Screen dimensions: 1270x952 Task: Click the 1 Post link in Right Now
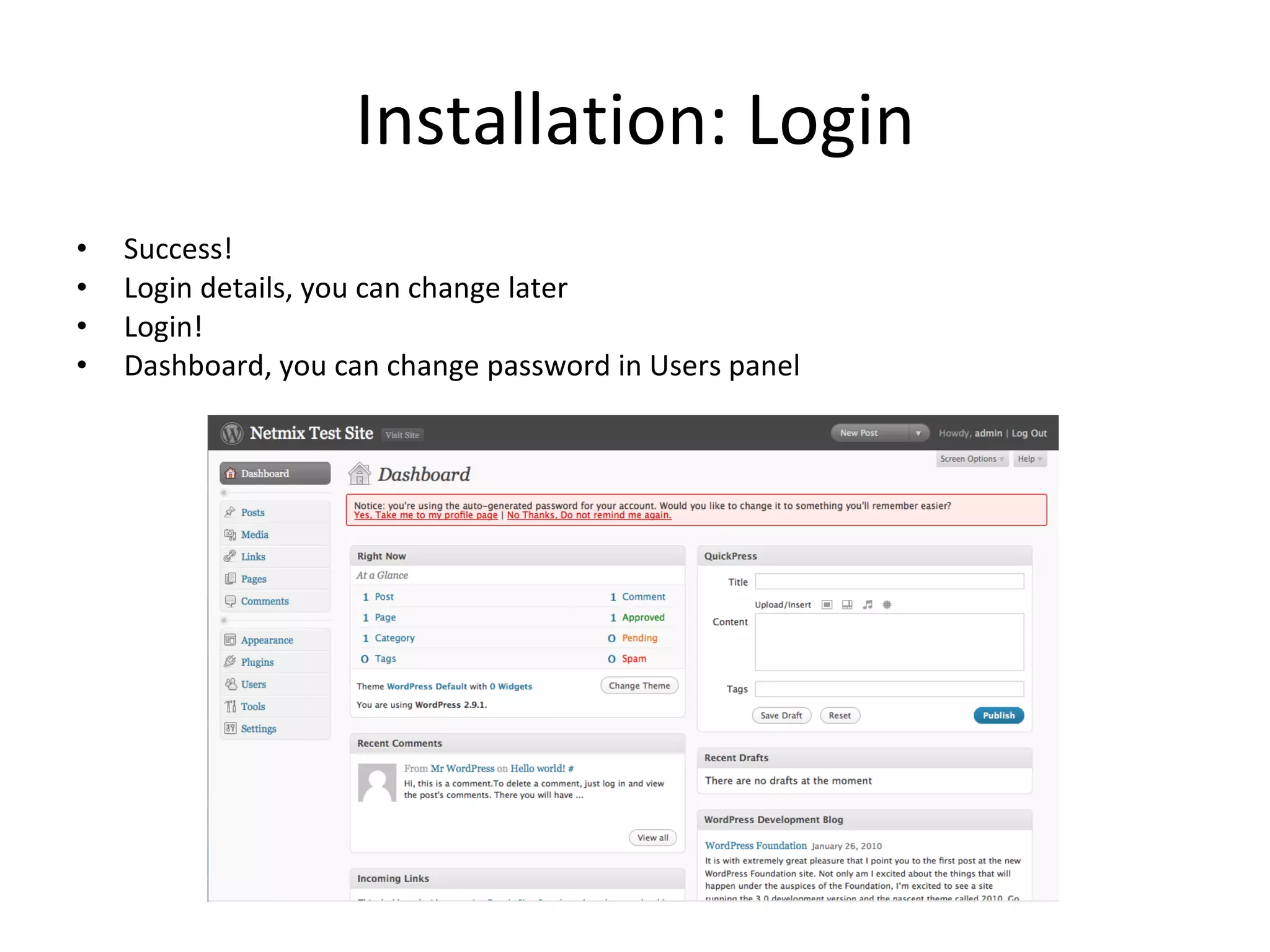point(378,597)
